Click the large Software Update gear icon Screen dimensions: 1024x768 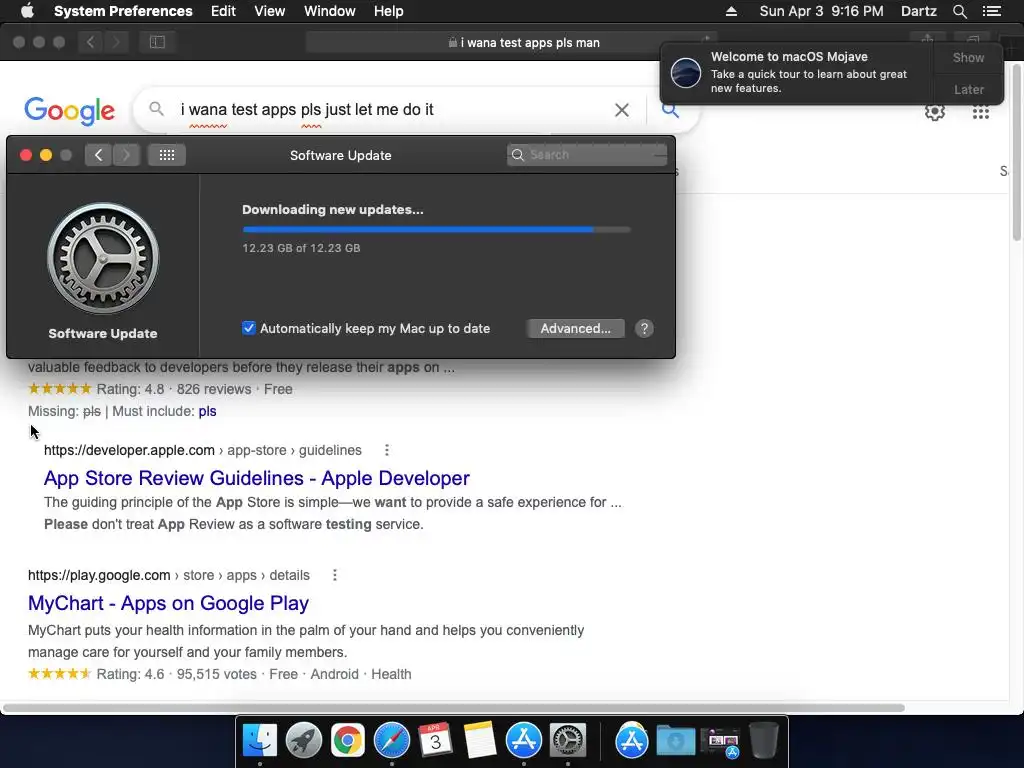103,259
